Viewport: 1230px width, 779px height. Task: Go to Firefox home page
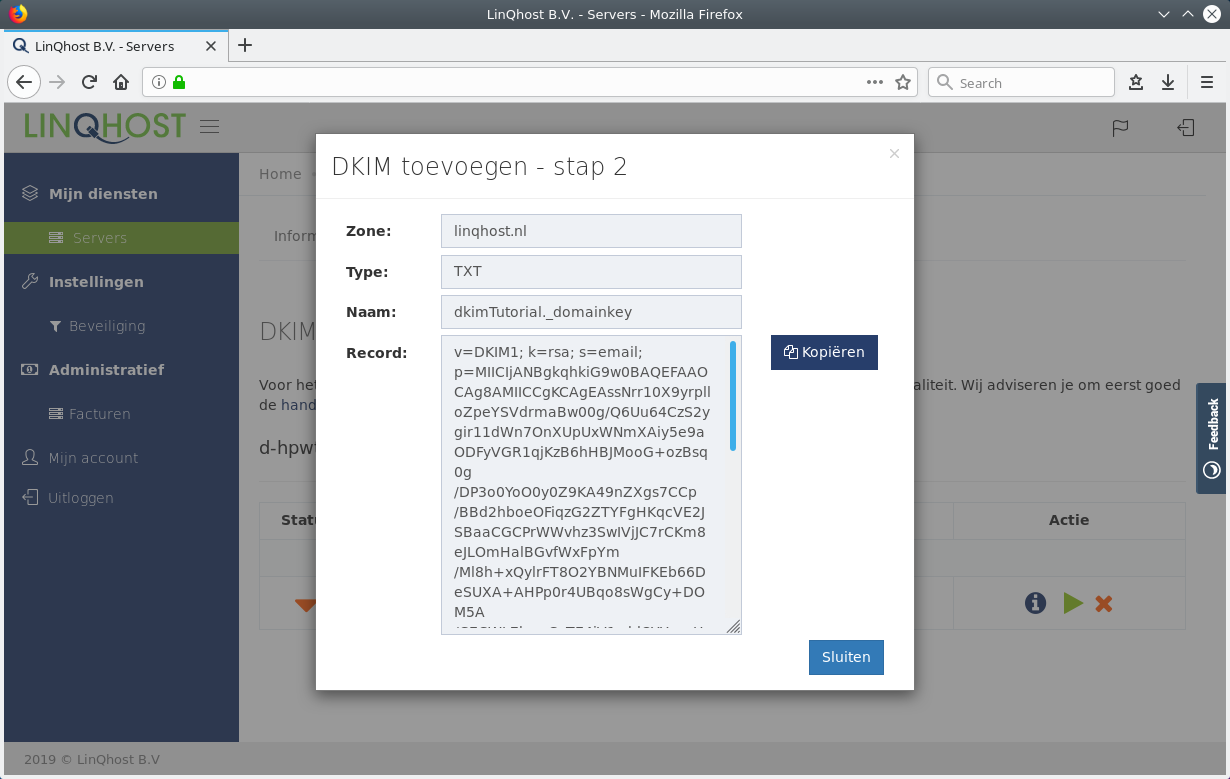click(x=121, y=82)
